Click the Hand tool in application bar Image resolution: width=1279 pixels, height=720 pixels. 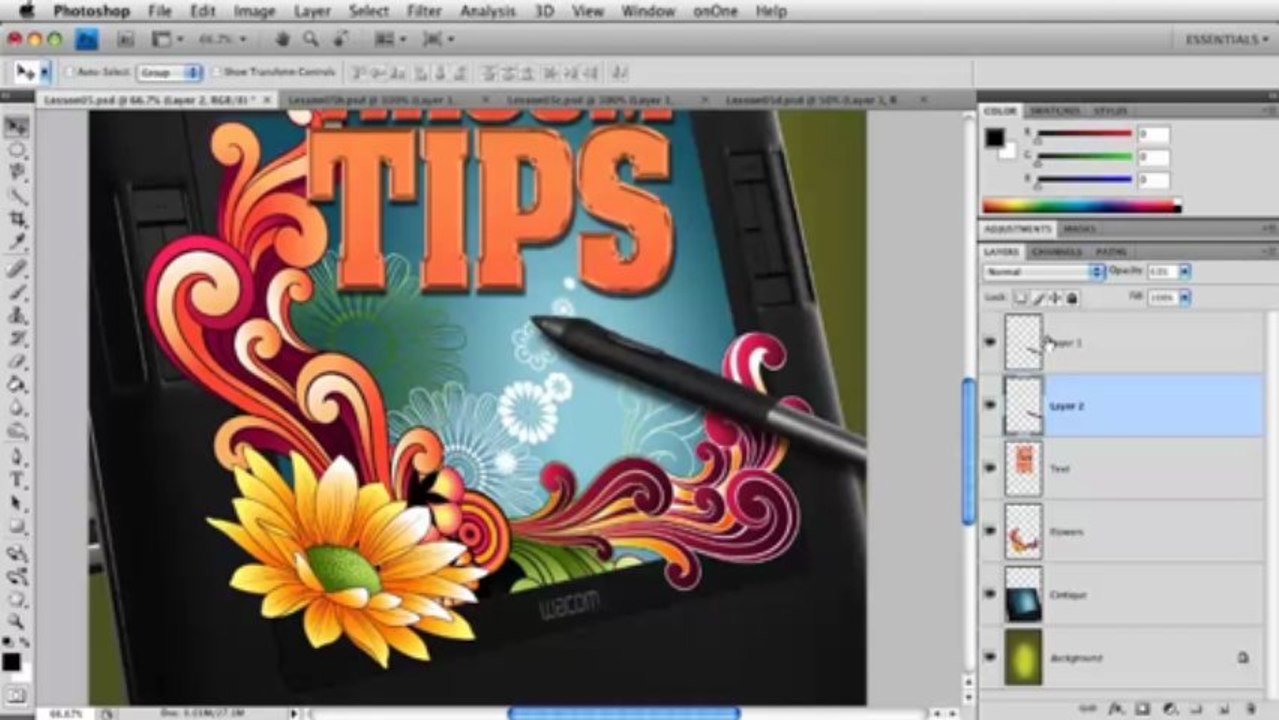point(283,39)
